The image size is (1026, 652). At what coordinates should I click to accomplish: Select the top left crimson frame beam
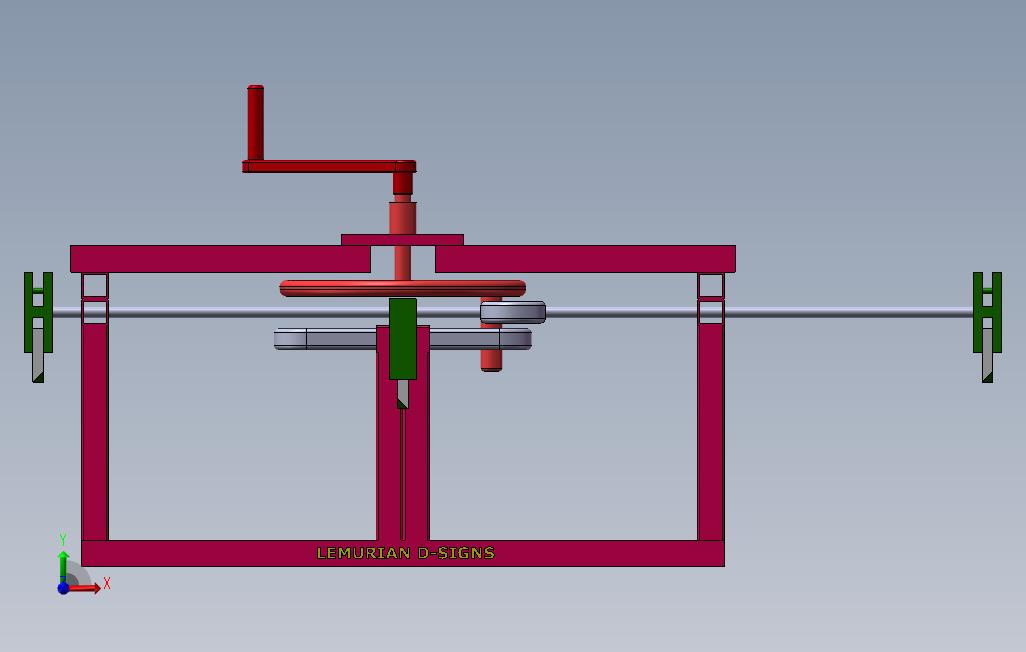(x=221, y=259)
